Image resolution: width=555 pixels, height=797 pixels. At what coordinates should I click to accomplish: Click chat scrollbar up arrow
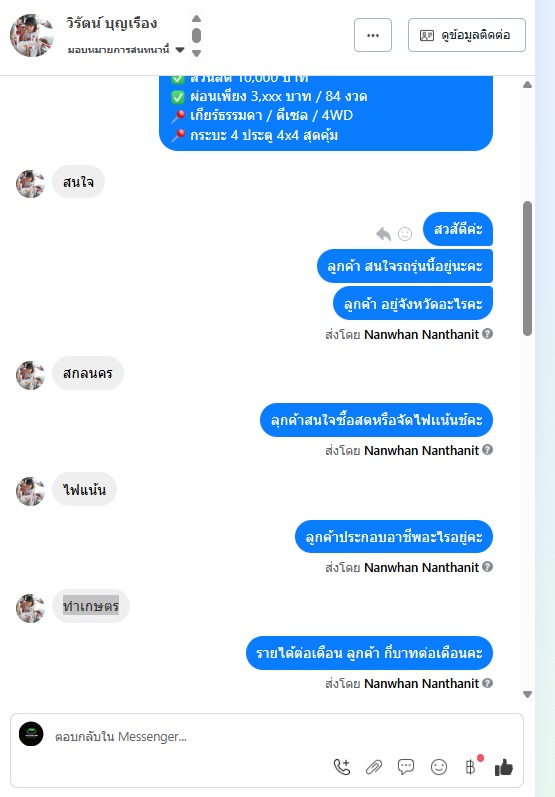528,85
